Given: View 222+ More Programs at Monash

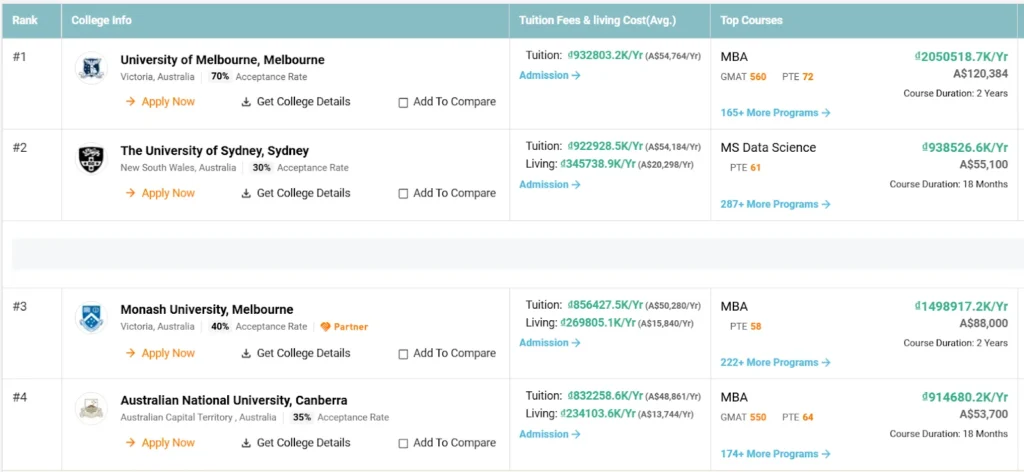Looking at the screenshot, I should (x=775, y=362).
